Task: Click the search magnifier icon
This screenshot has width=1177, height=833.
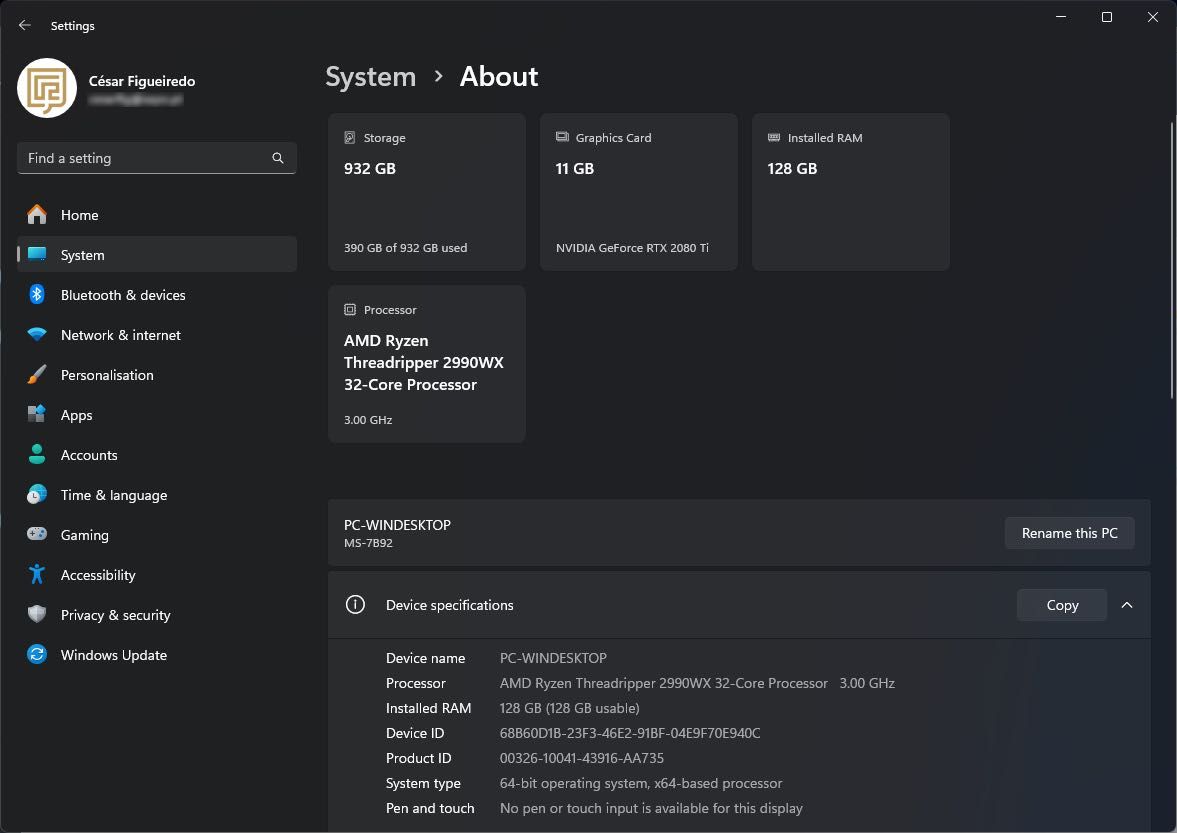Action: pyautogui.click(x=278, y=158)
